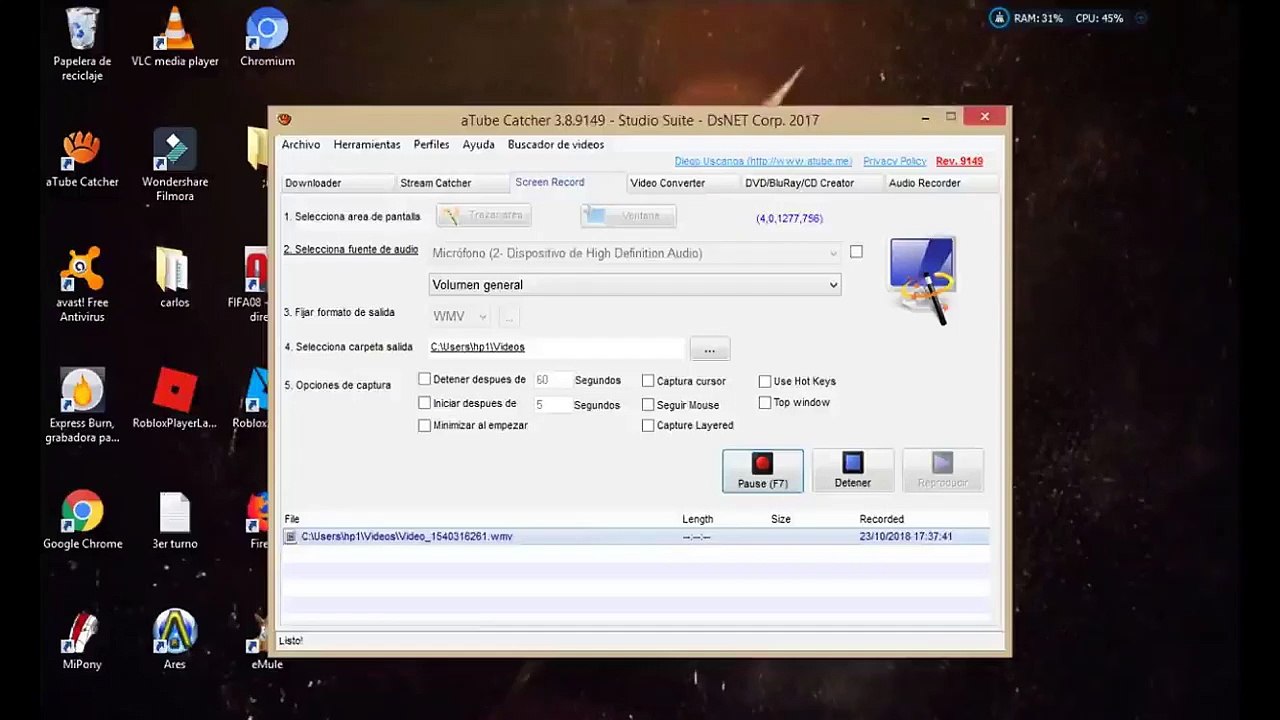Check Capture Layered option
Screen dimensions: 1280x720
pos(648,425)
